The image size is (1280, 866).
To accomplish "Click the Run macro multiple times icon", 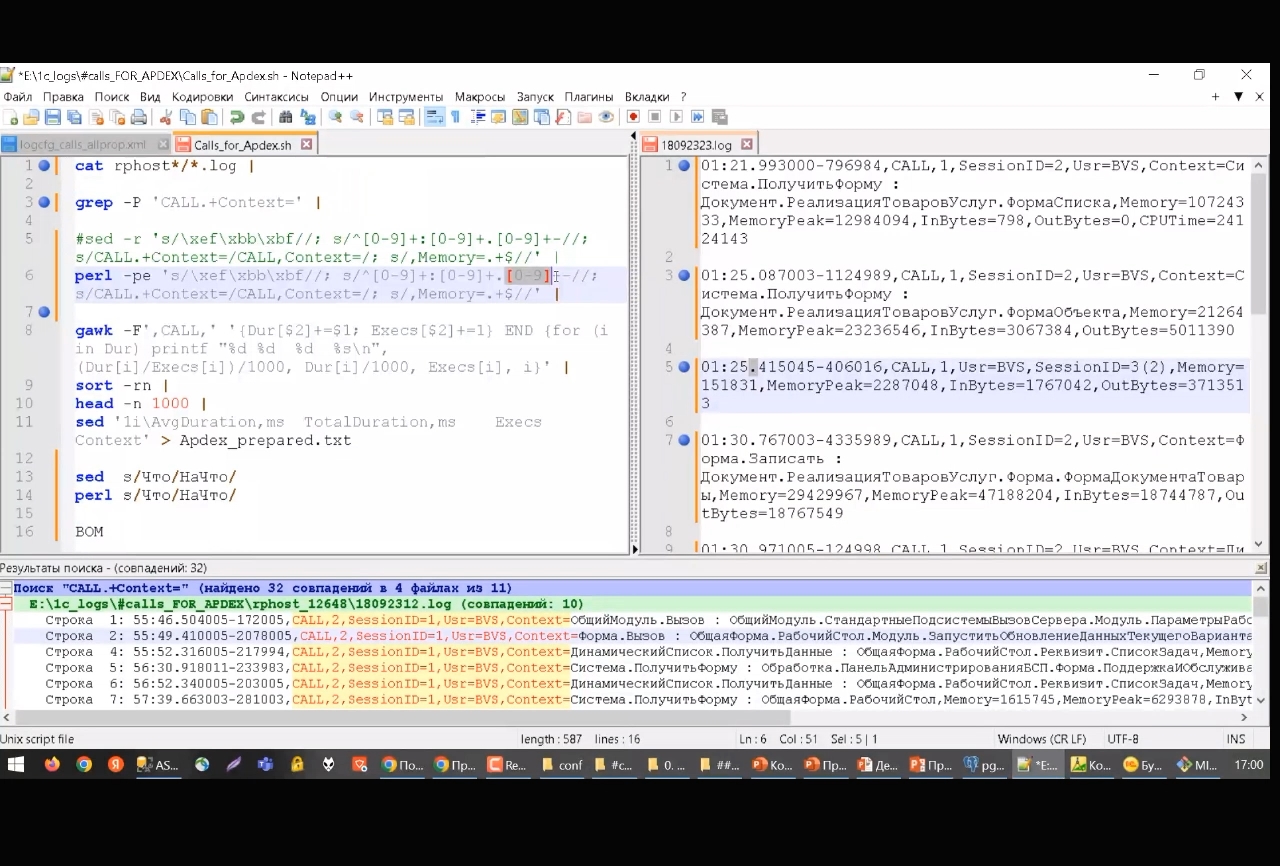I will [698, 117].
